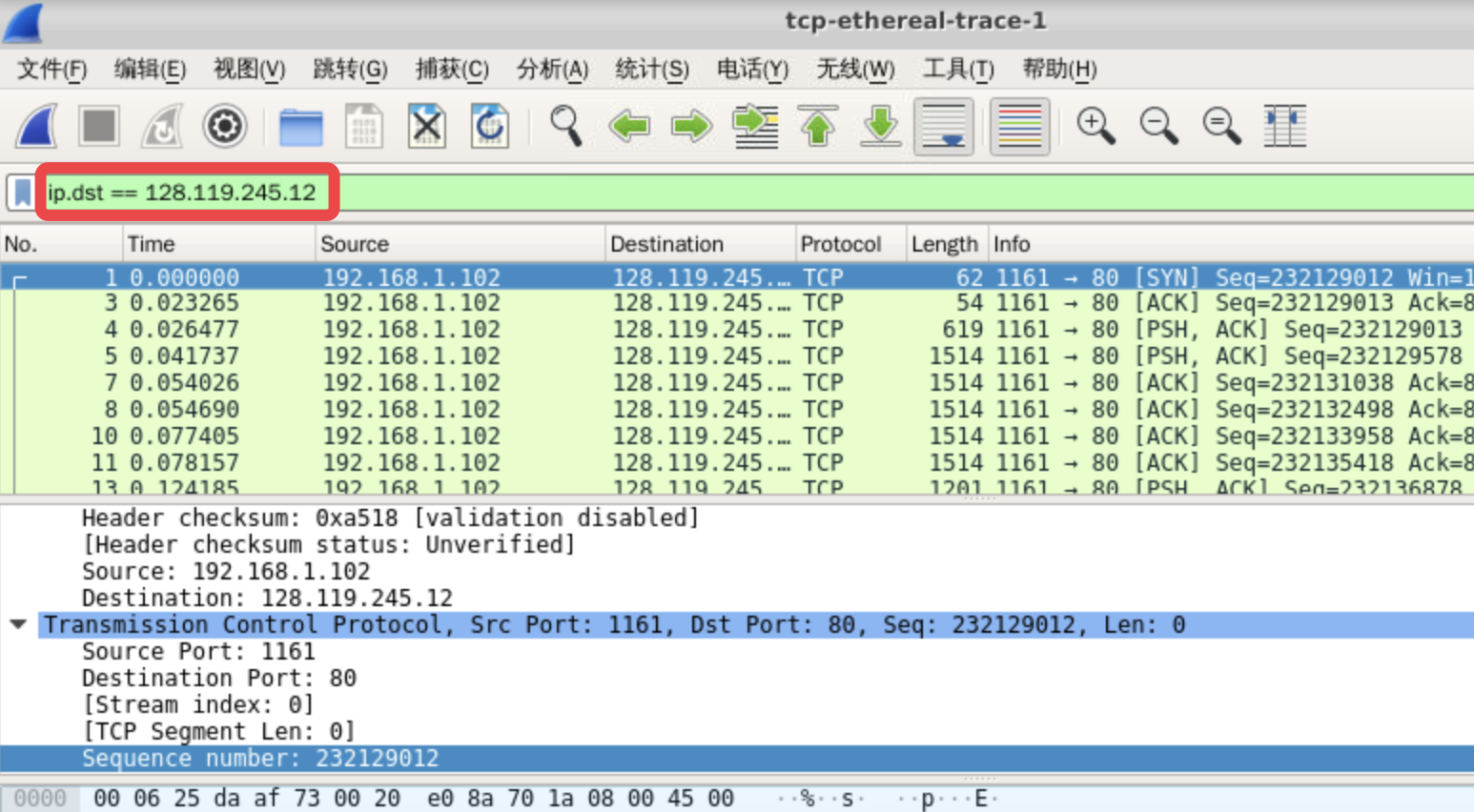Close this capture file
This screenshot has height=812, width=1474.
(x=426, y=126)
